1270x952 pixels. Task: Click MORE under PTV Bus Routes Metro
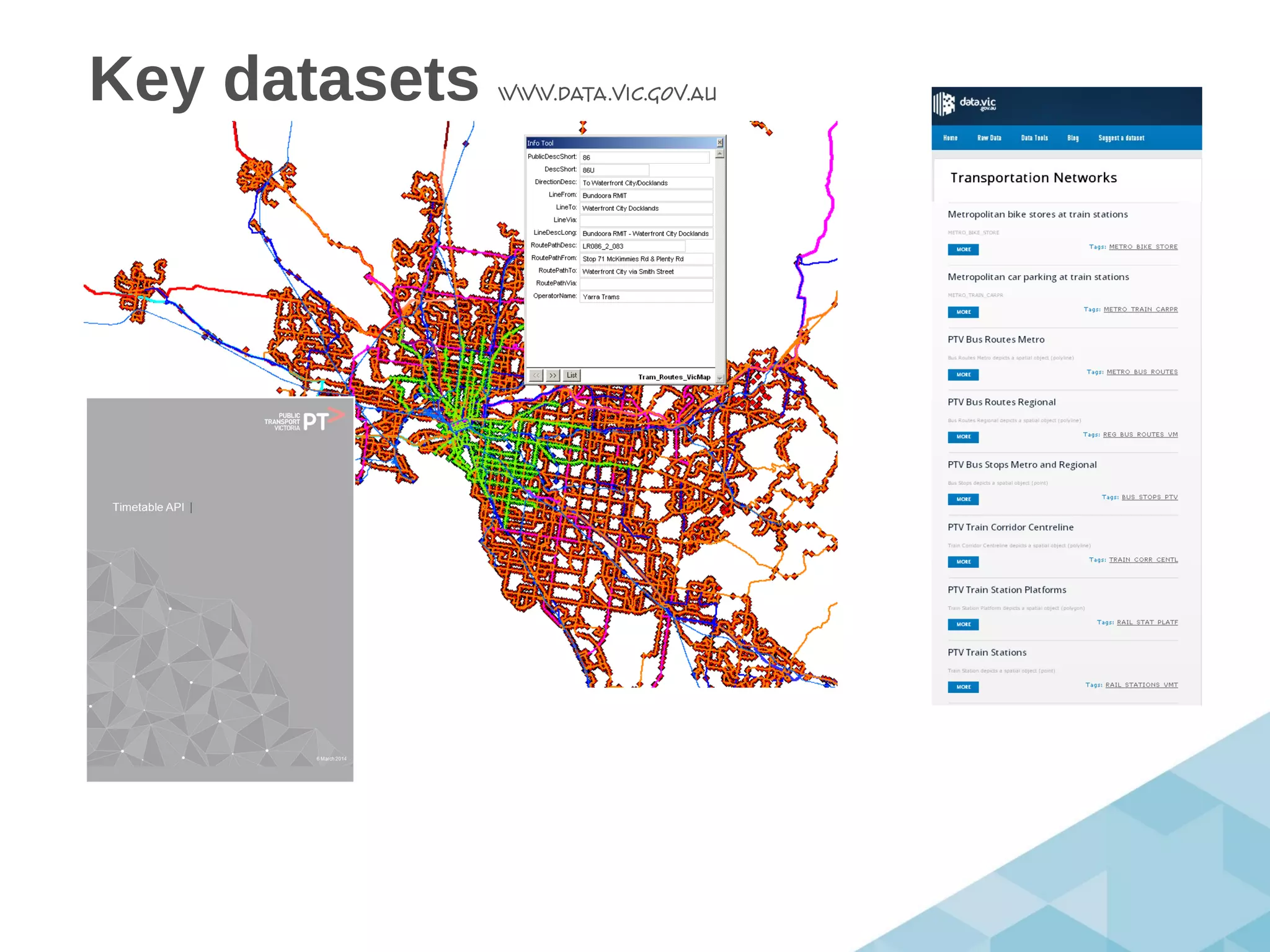pos(963,375)
